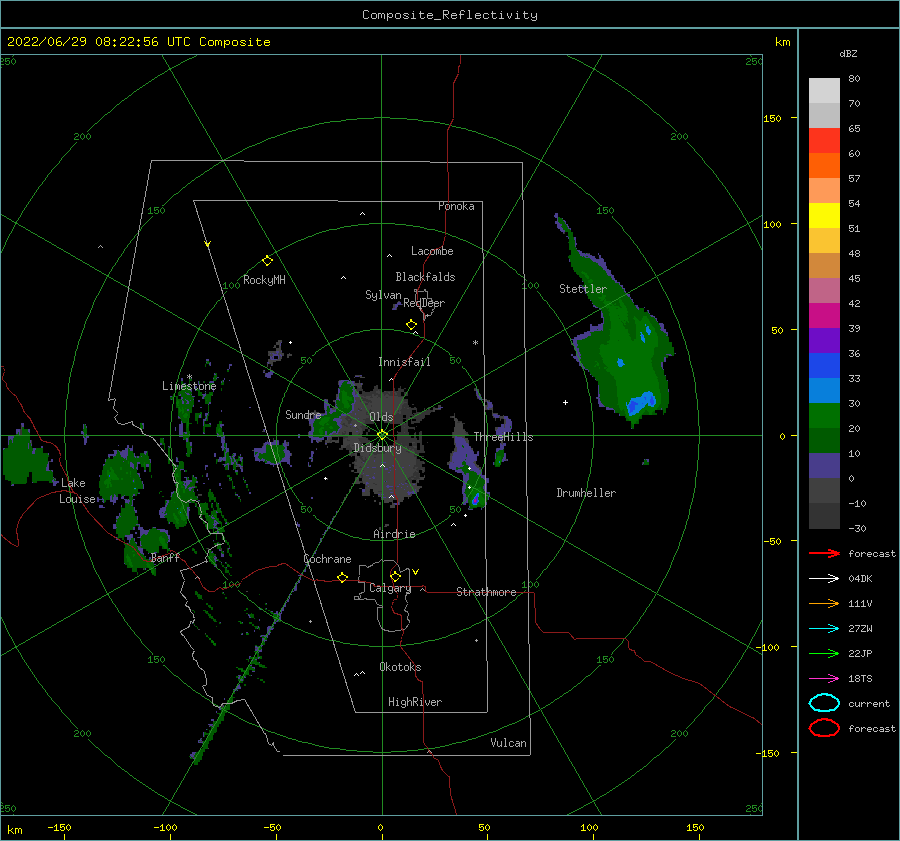Click the purple swatch in the dBZ scale
Viewport: 900px width, 841px height.
(x=824, y=340)
